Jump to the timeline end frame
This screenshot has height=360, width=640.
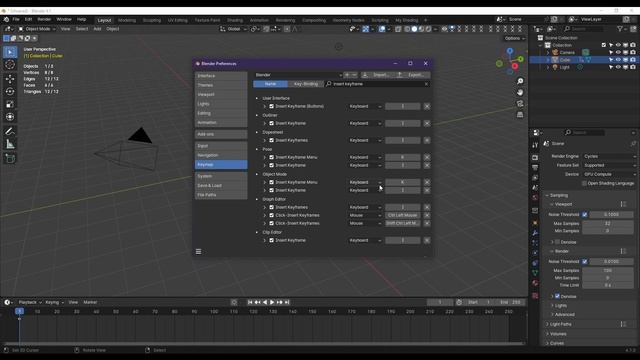point(287,302)
